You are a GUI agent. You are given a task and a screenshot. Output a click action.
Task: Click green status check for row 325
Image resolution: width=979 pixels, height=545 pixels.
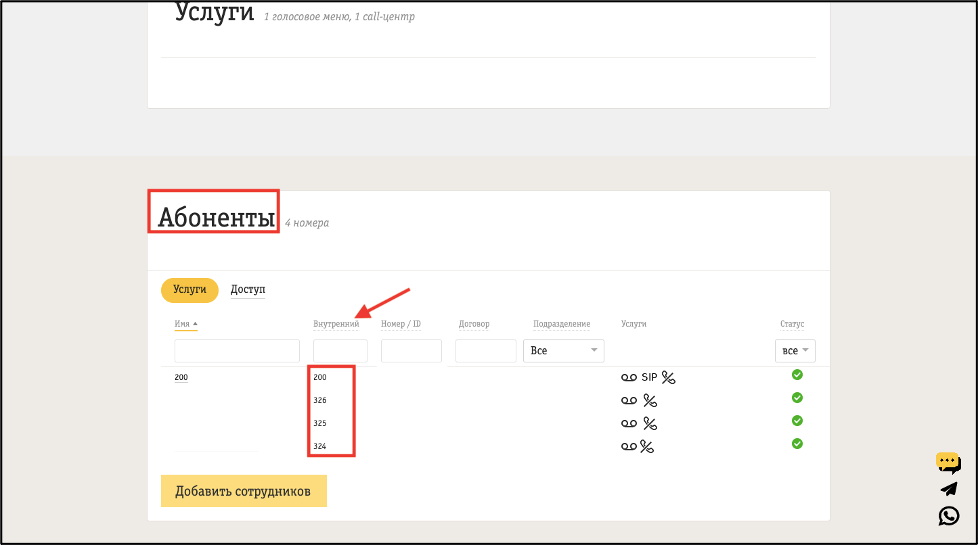tap(797, 421)
